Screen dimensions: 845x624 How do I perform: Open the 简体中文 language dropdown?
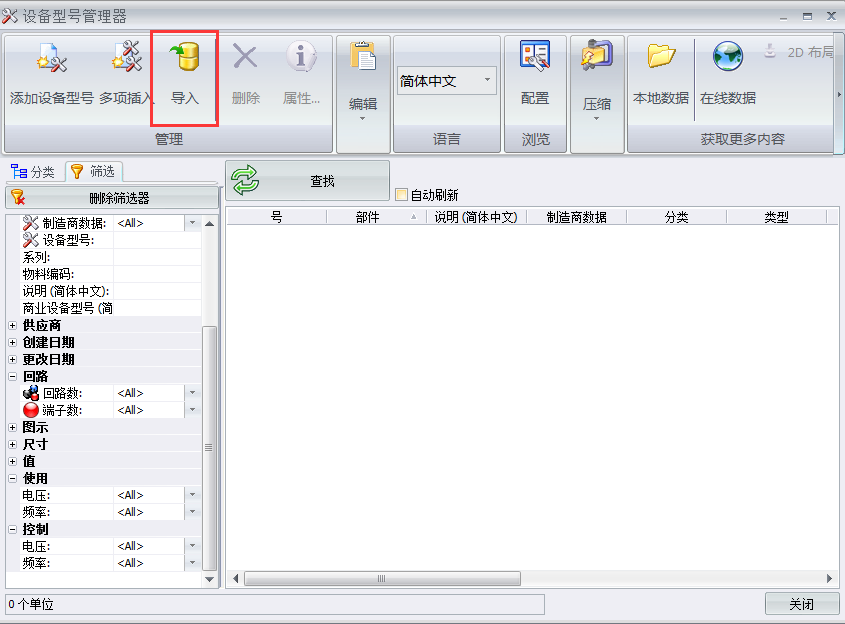click(x=487, y=80)
